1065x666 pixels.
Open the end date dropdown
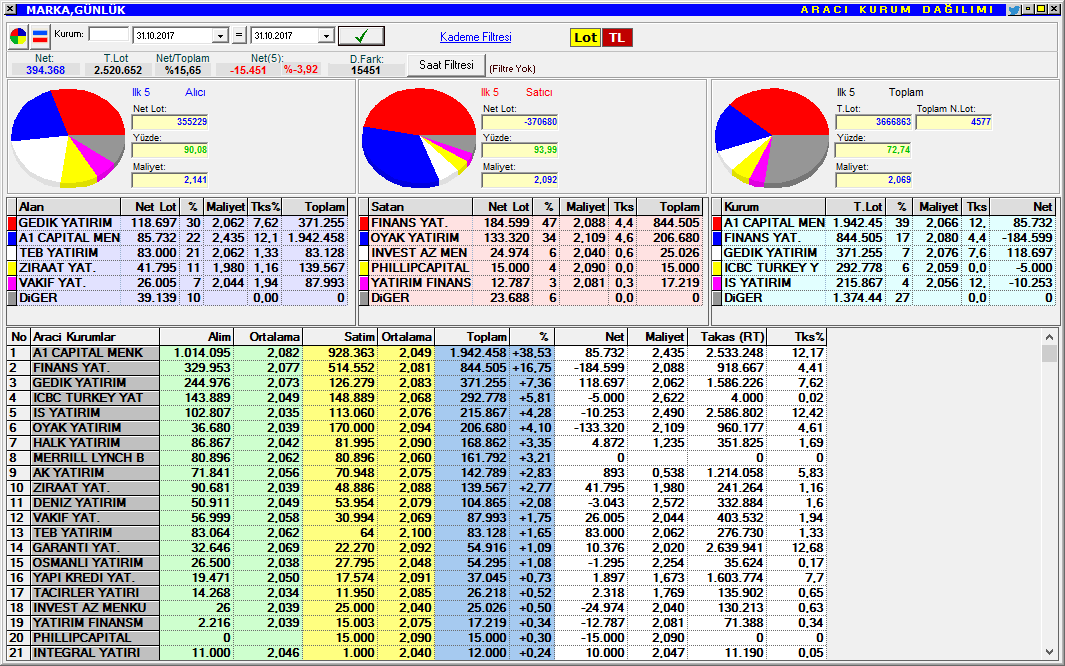point(327,36)
